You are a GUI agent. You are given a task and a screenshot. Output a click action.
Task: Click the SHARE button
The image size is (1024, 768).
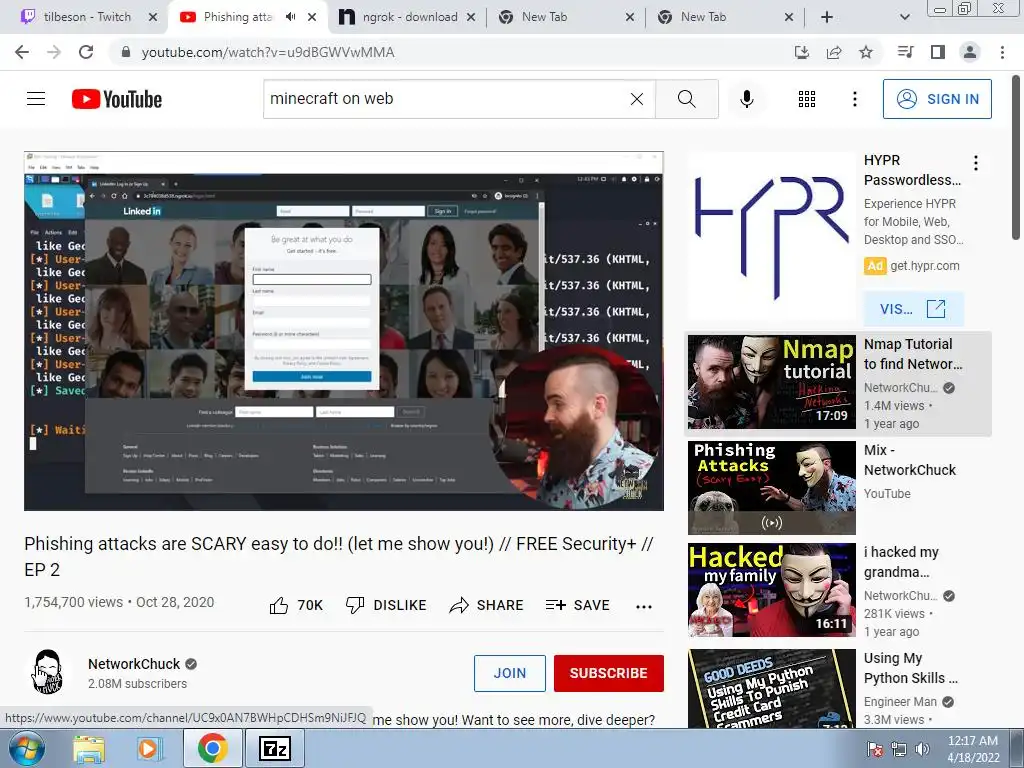tap(487, 605)
